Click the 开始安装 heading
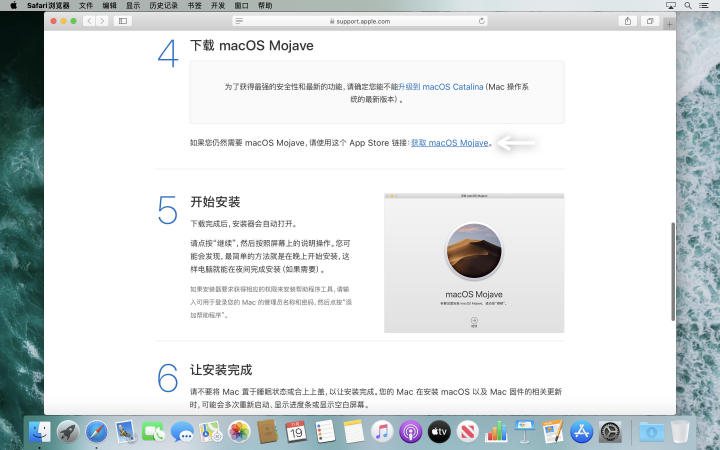720x450 pixels. [215, 202]
